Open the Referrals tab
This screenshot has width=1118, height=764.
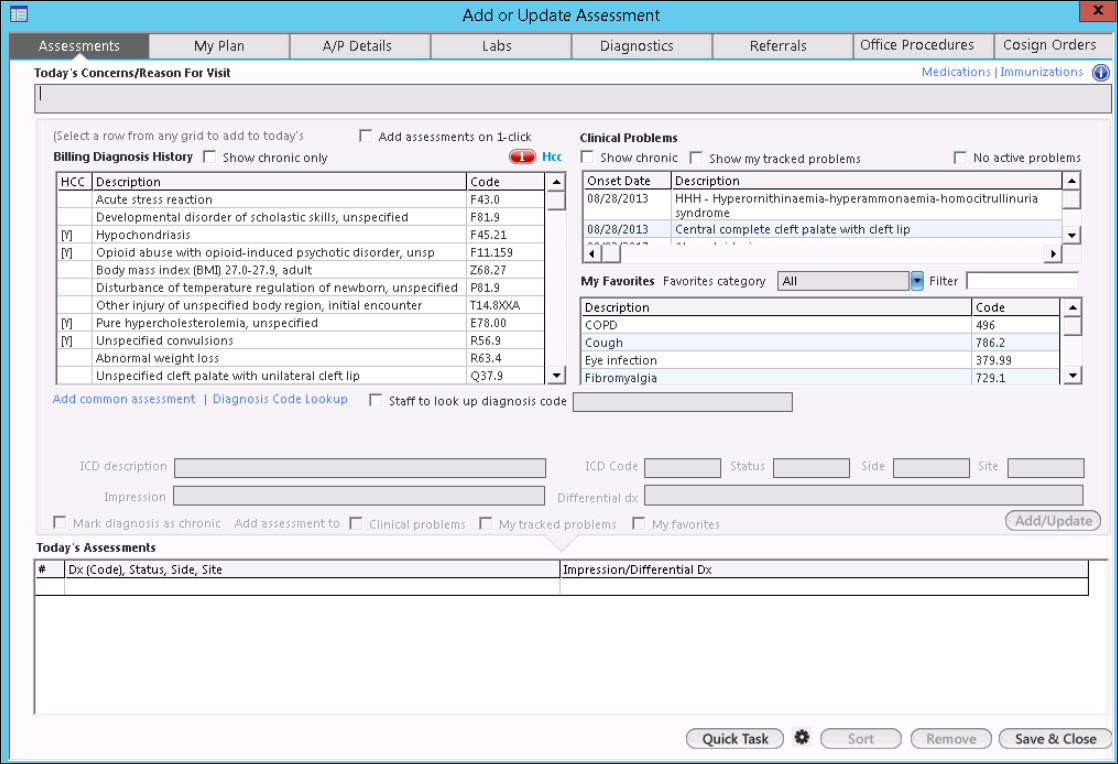pyautogui.click(x=778, y=46)
